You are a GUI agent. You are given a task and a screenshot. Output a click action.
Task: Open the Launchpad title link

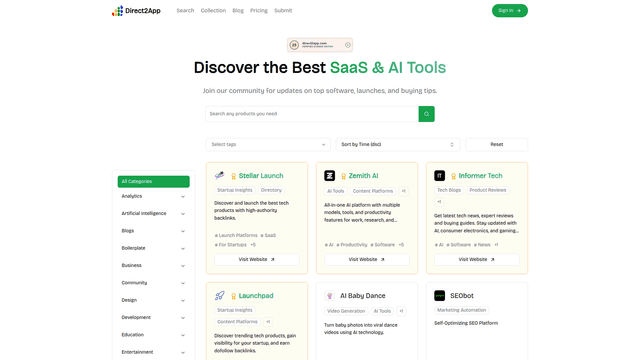(x=256, y=296)
